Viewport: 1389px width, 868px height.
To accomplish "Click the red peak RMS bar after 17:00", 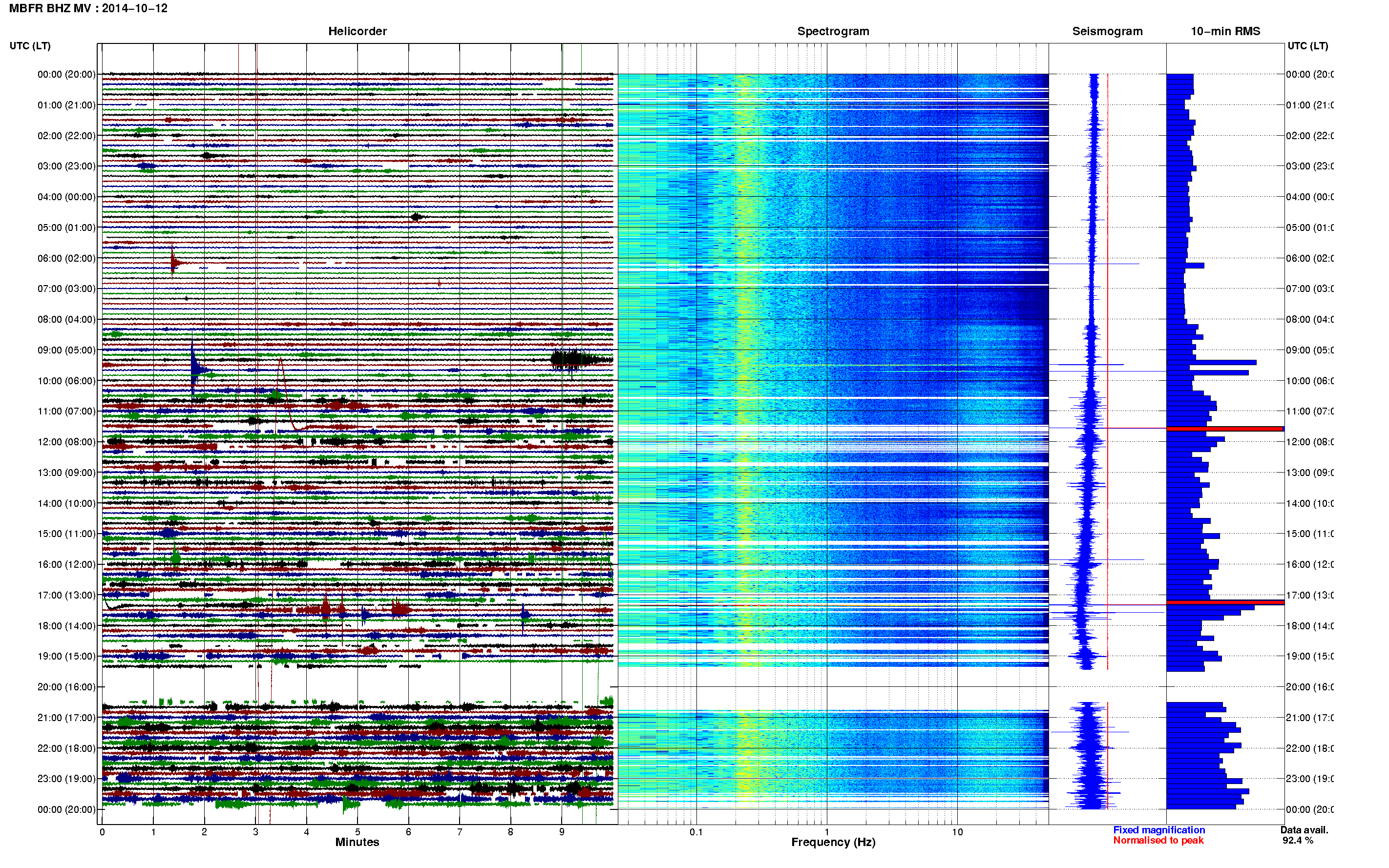I will pyautogui.click(x=1225, y=602).
